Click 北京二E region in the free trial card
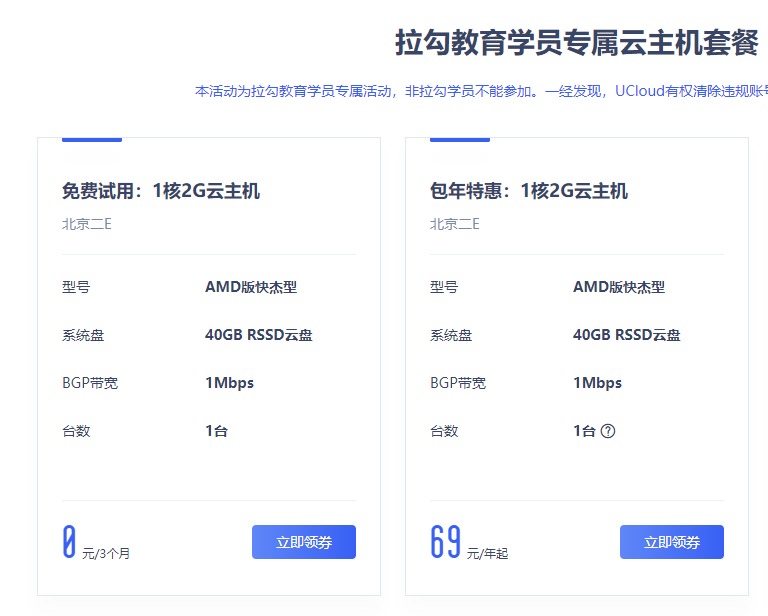The height and width of the screenshot is (616, 768). pyautogui.click(x=87, y=223)
